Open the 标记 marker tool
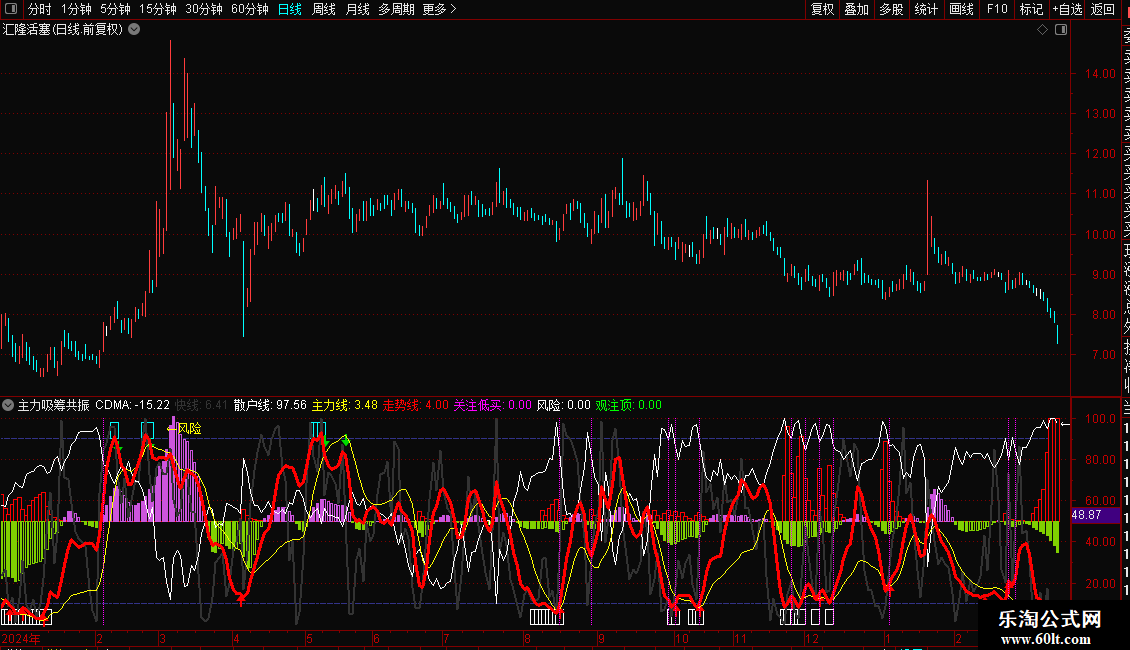Screen dimensions: 1130x650 tap(1031, 9)
